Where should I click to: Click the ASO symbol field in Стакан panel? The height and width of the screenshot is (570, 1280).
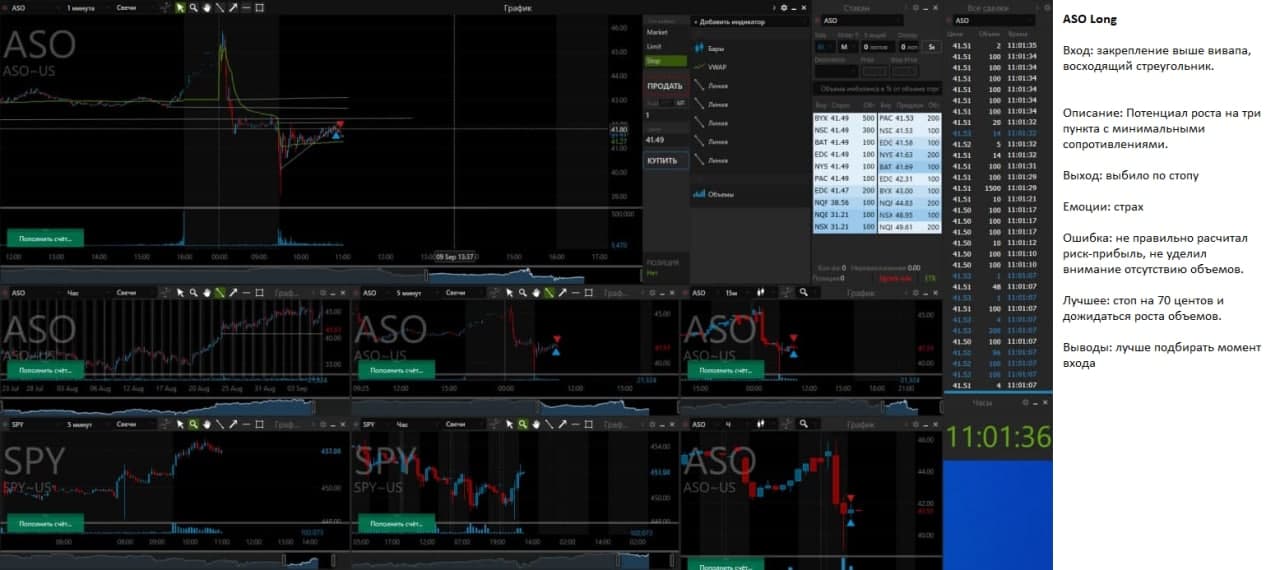point(860,20)
